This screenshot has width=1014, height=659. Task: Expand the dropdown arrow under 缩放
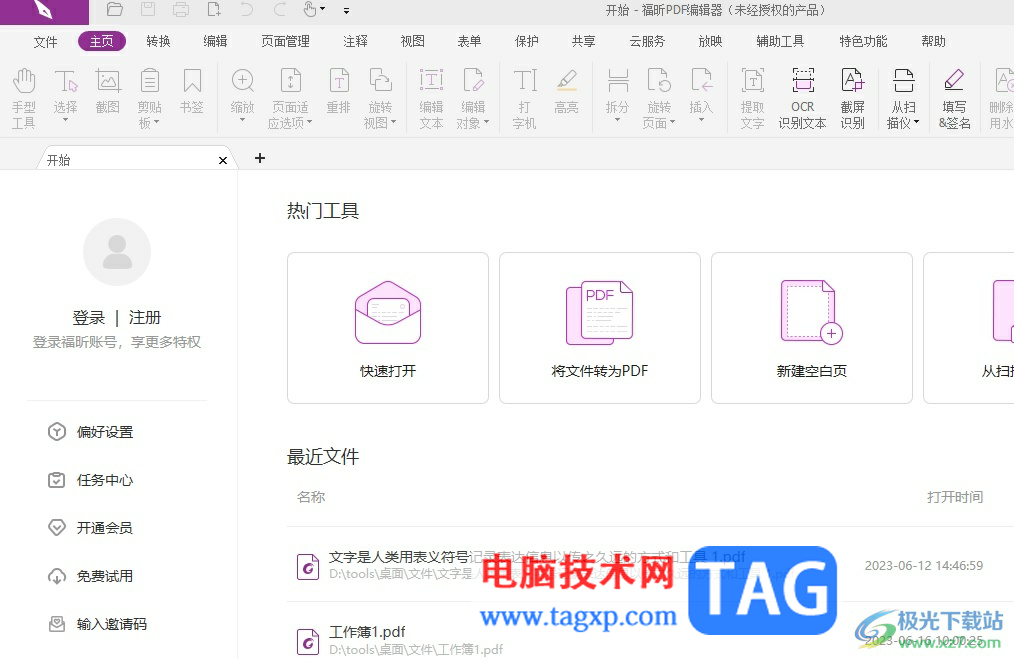[x=243, y=120]
